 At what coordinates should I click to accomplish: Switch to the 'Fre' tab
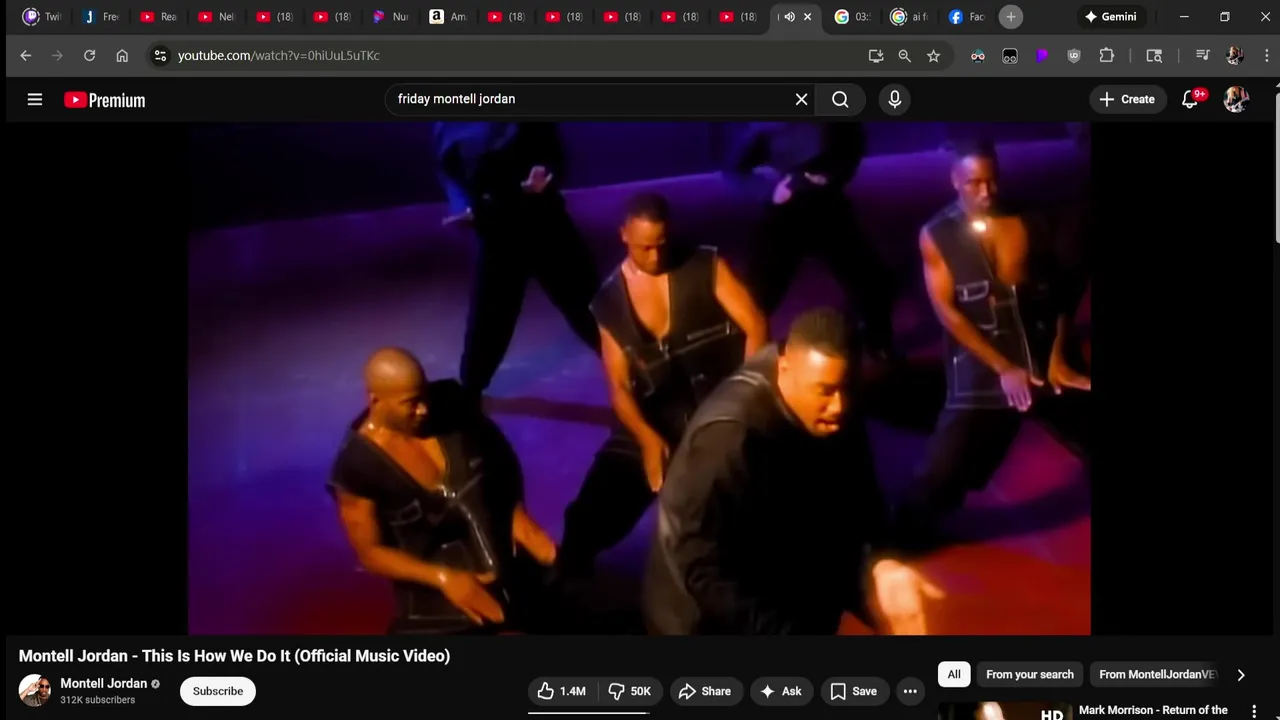click(101, 17)
